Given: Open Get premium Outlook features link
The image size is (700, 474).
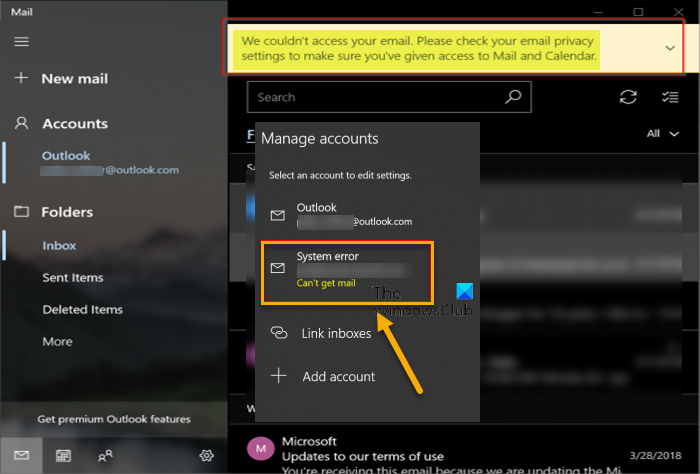Looking at the screenshot, I should [114, 419].
